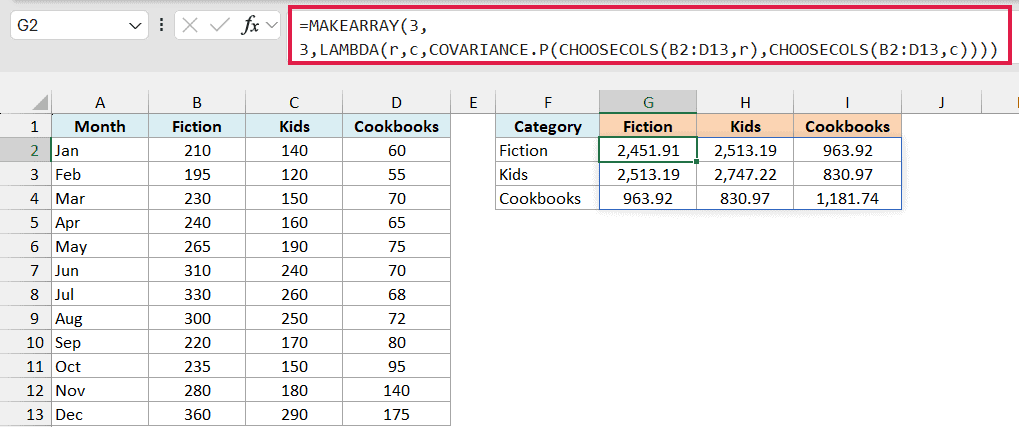Select the Jul cell
Viewport: 1019px width, 427px height.
[100, 294]
